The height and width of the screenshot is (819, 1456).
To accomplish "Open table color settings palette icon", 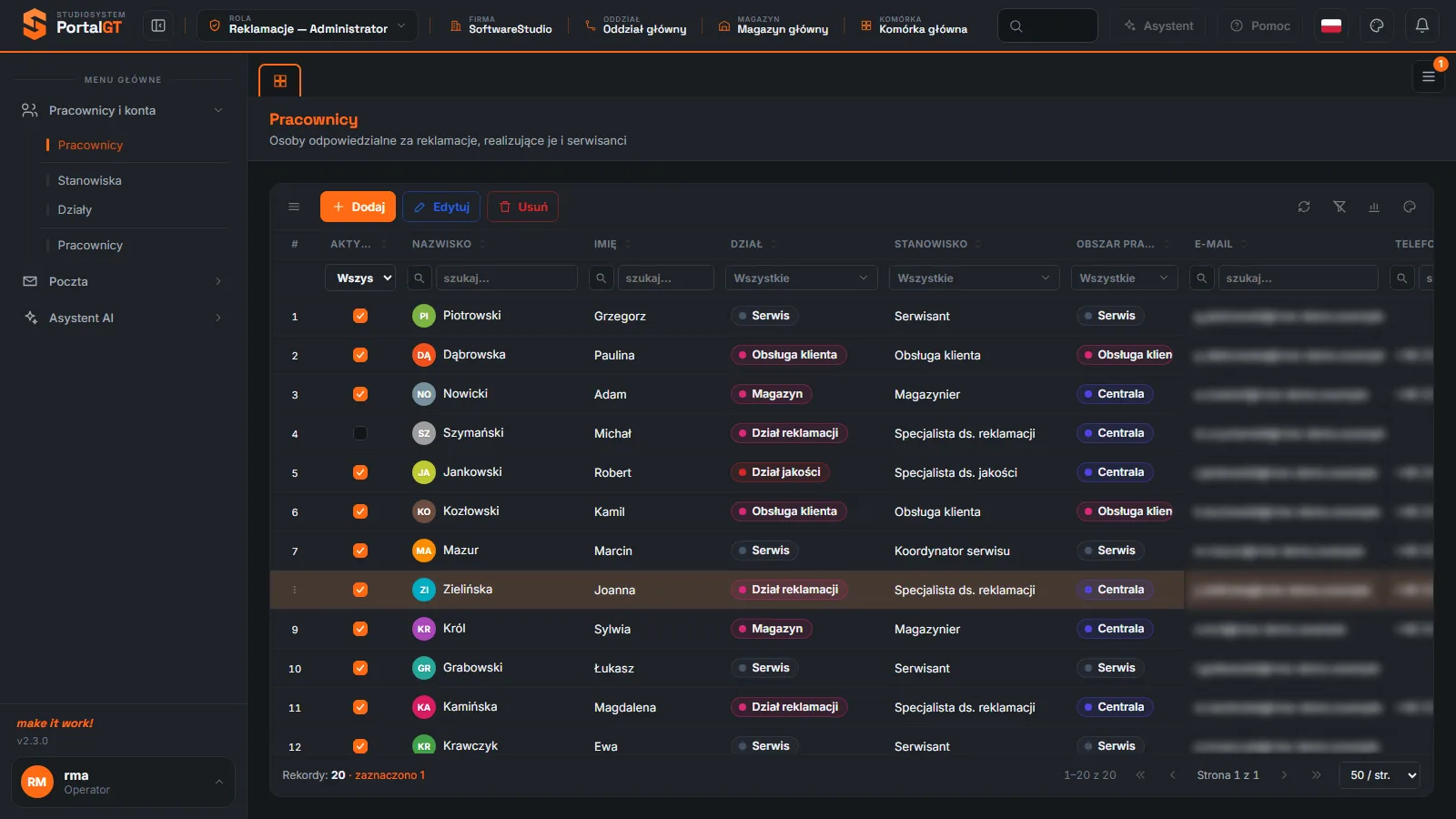I will pyautogui.click(x=1410, y=207).
